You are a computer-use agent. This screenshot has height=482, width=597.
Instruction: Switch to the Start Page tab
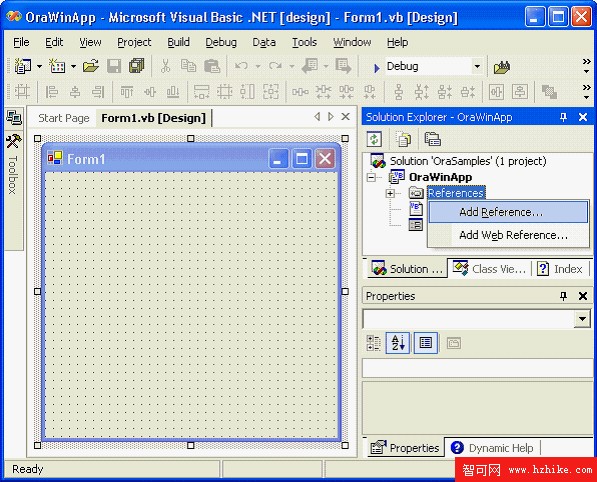click(x=64, y=118)
